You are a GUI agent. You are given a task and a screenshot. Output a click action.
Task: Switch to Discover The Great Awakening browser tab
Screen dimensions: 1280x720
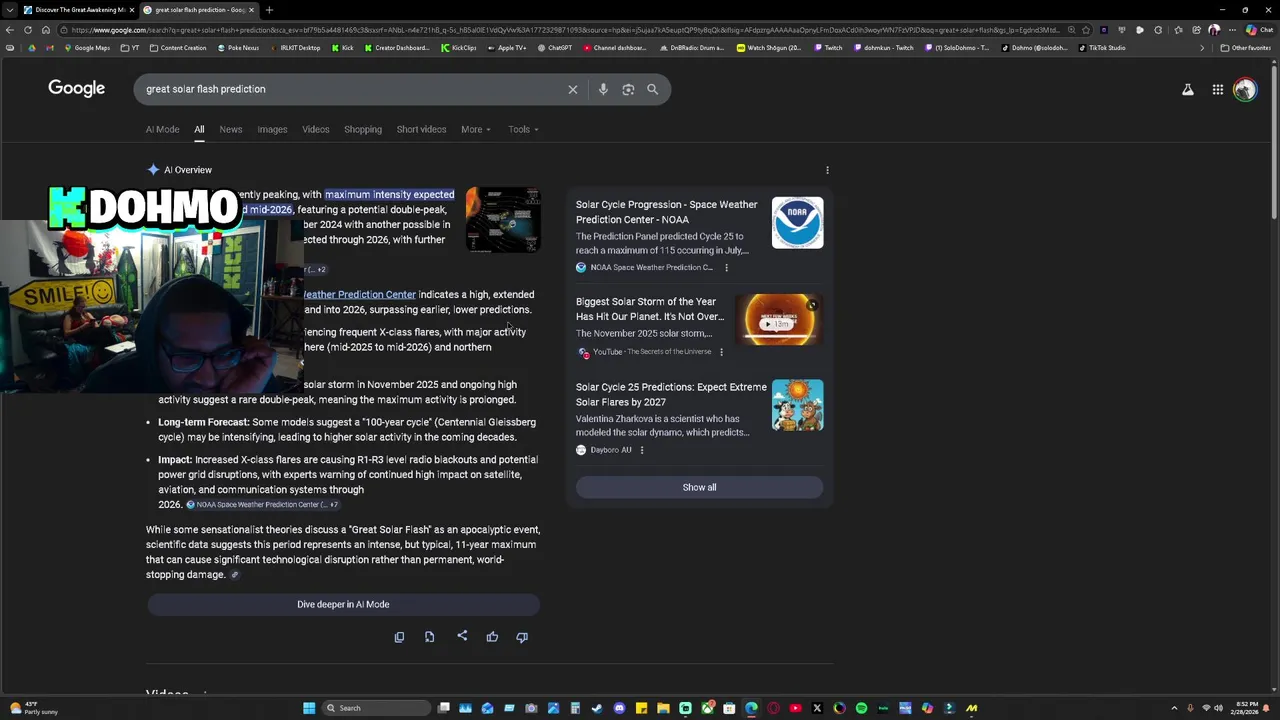76,10
